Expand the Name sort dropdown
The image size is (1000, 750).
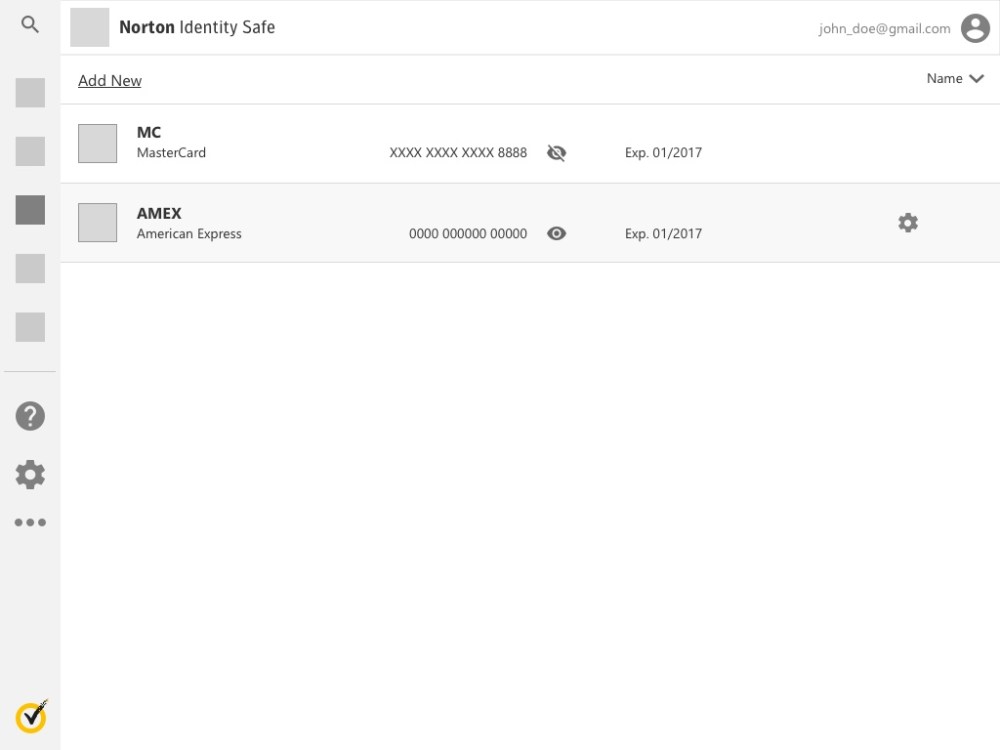click(x=955, y=79)
